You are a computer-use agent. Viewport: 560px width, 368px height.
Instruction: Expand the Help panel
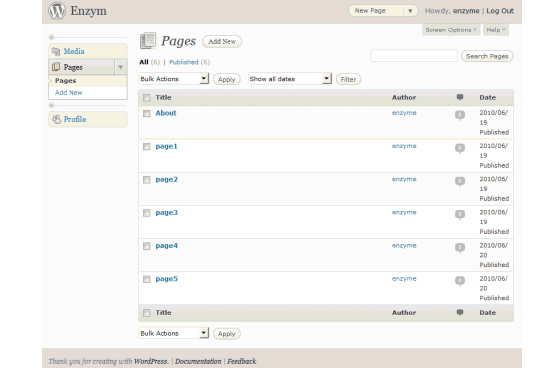tap(496, 30)
